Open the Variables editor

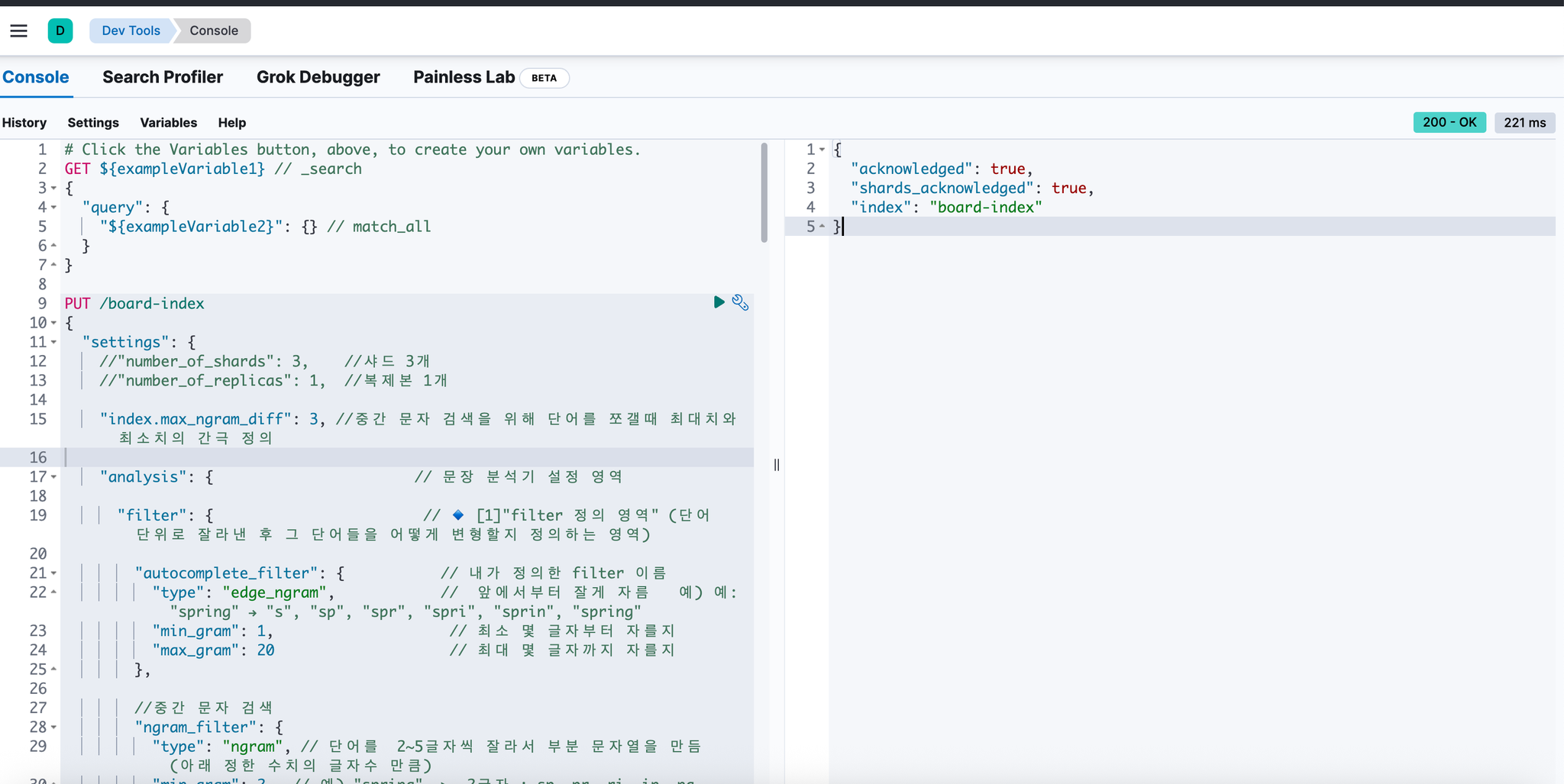coord(169,122)
